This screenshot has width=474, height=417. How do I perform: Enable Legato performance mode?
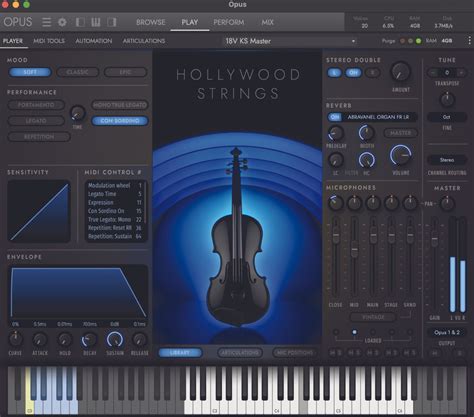pos(36,121)
